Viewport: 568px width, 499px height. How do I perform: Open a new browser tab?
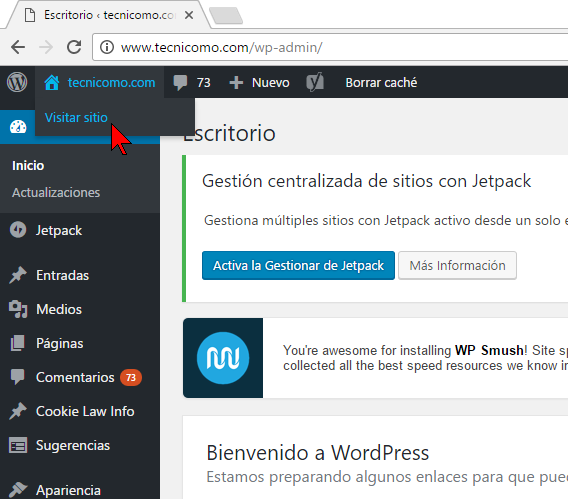(x=226, y=16)
